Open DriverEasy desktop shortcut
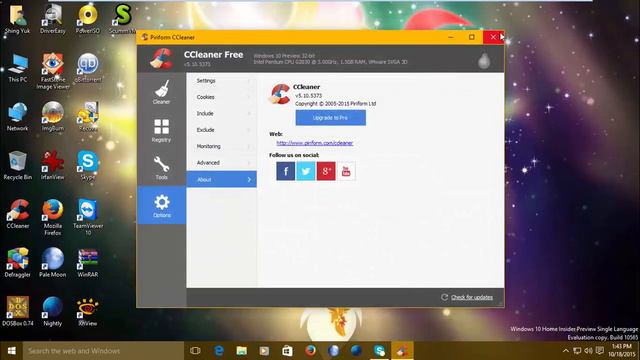Screen dimensions: 640x360 (x=53, y=20)
